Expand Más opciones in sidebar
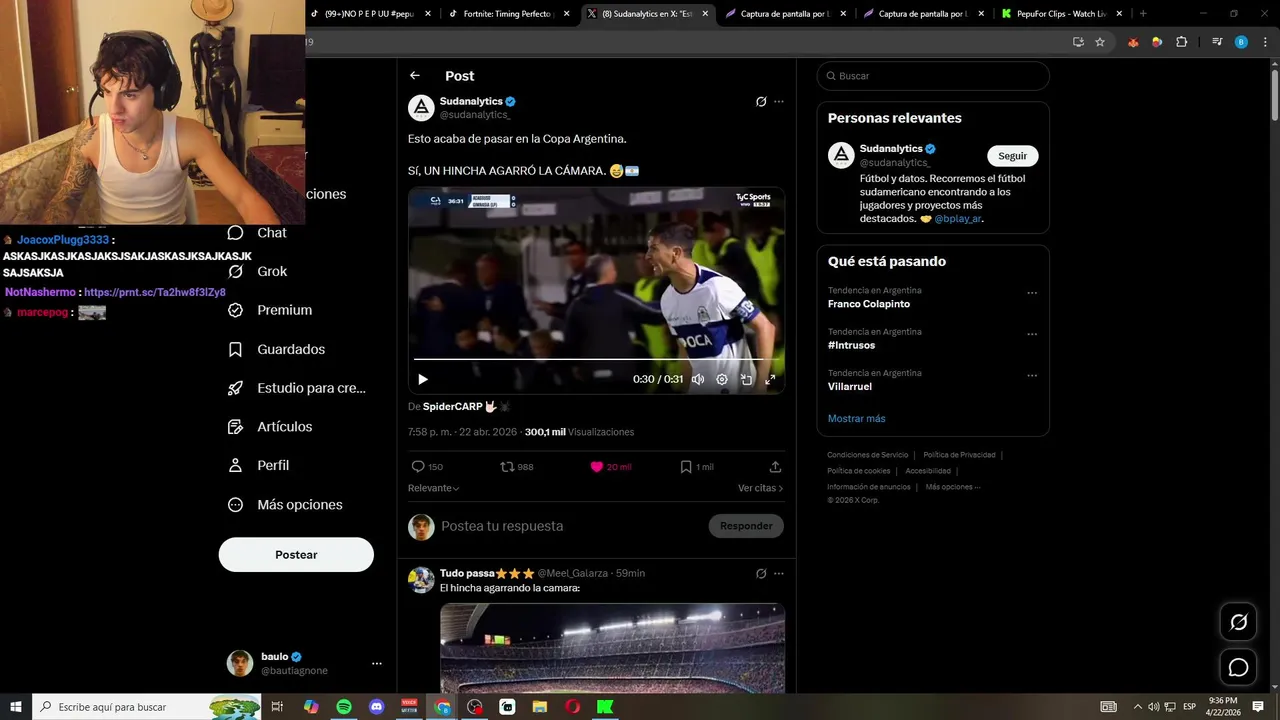Viewport: 1280px width, 720px height. coord(285,505)
